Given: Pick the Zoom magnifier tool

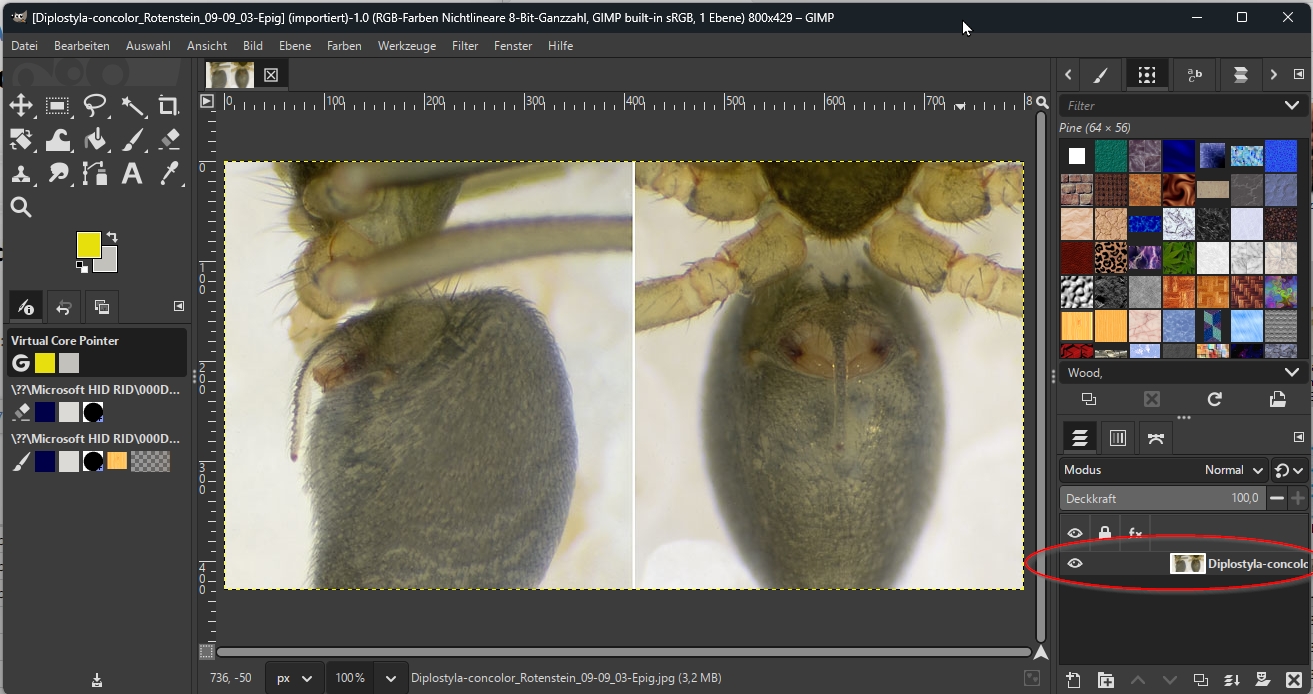Looking at the screenshot, I should tap(21, 208).
